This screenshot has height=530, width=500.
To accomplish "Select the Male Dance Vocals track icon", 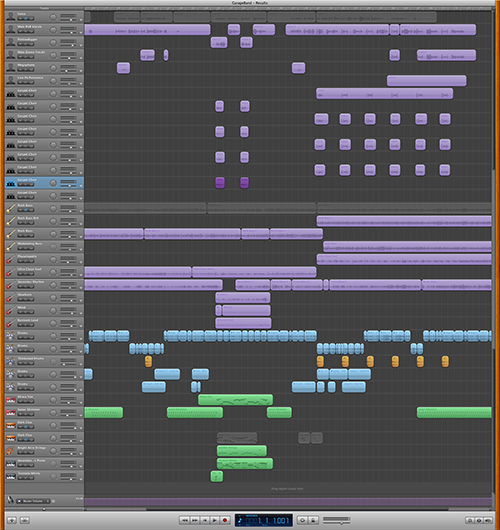I will (11, 55).
